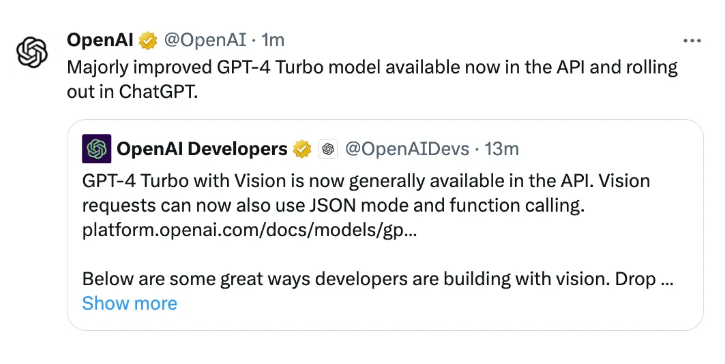
Task: Click OpenAI Developers' gold verified badge
Action: click(302, 149)
